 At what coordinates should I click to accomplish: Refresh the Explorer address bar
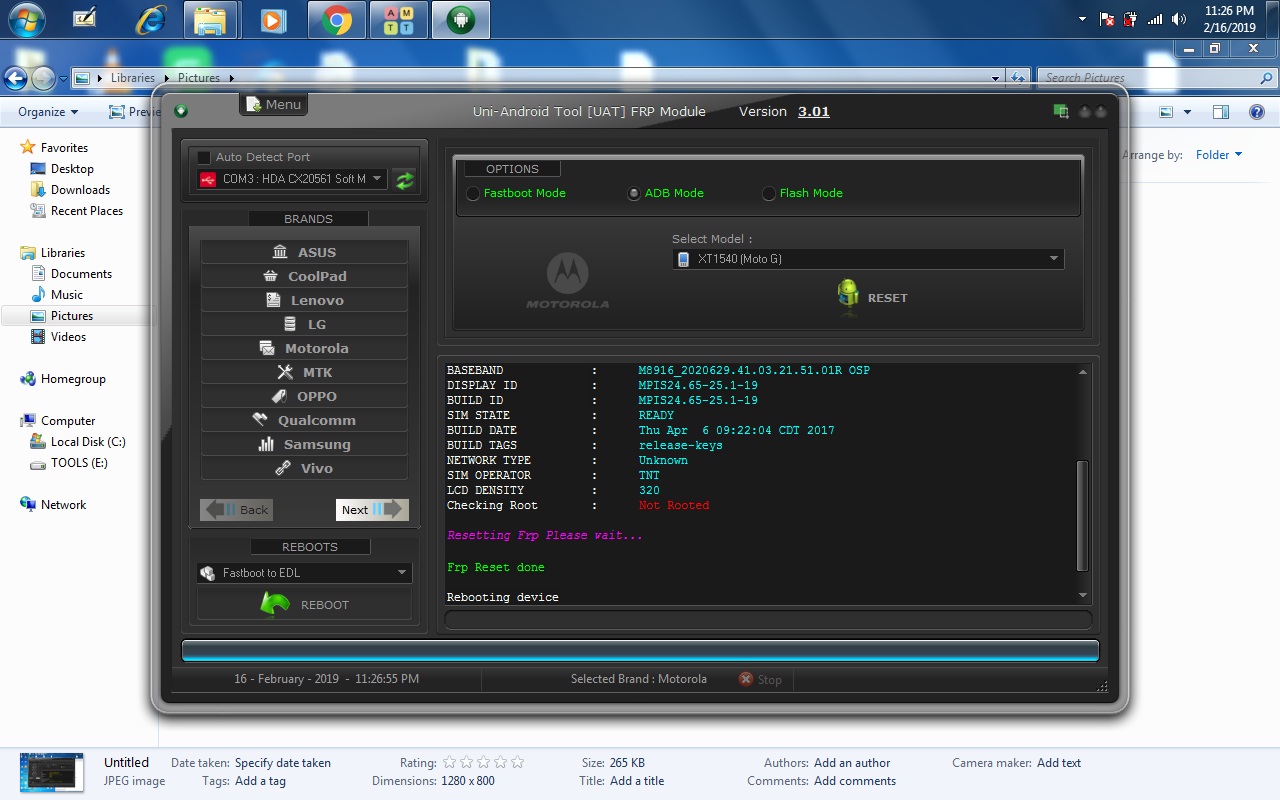click(x=1018, y=78)
